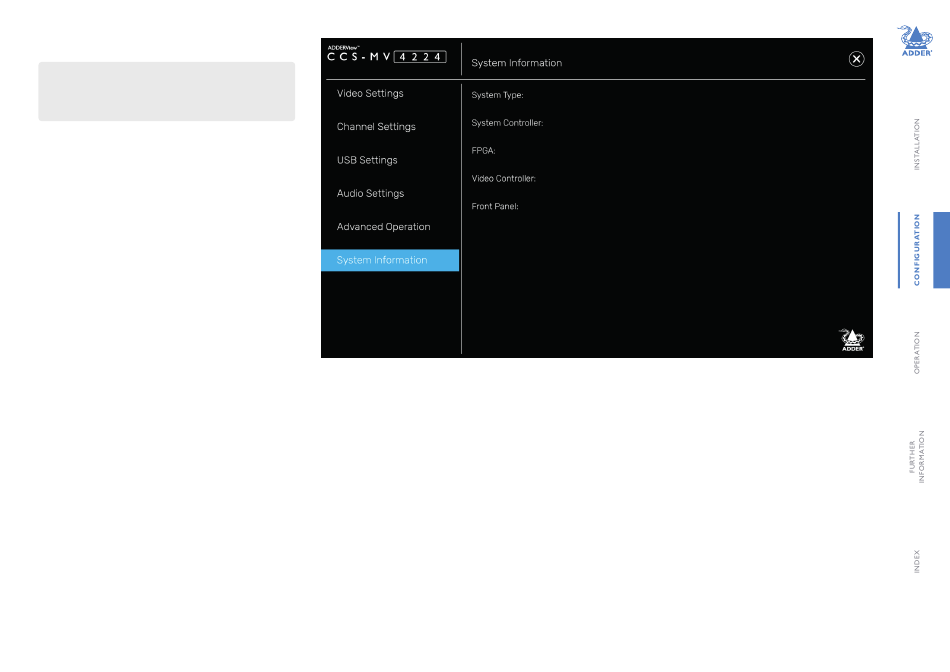Open the Operation side tab
The height and width of the screenshot is (672, 950).
(917, 353)
